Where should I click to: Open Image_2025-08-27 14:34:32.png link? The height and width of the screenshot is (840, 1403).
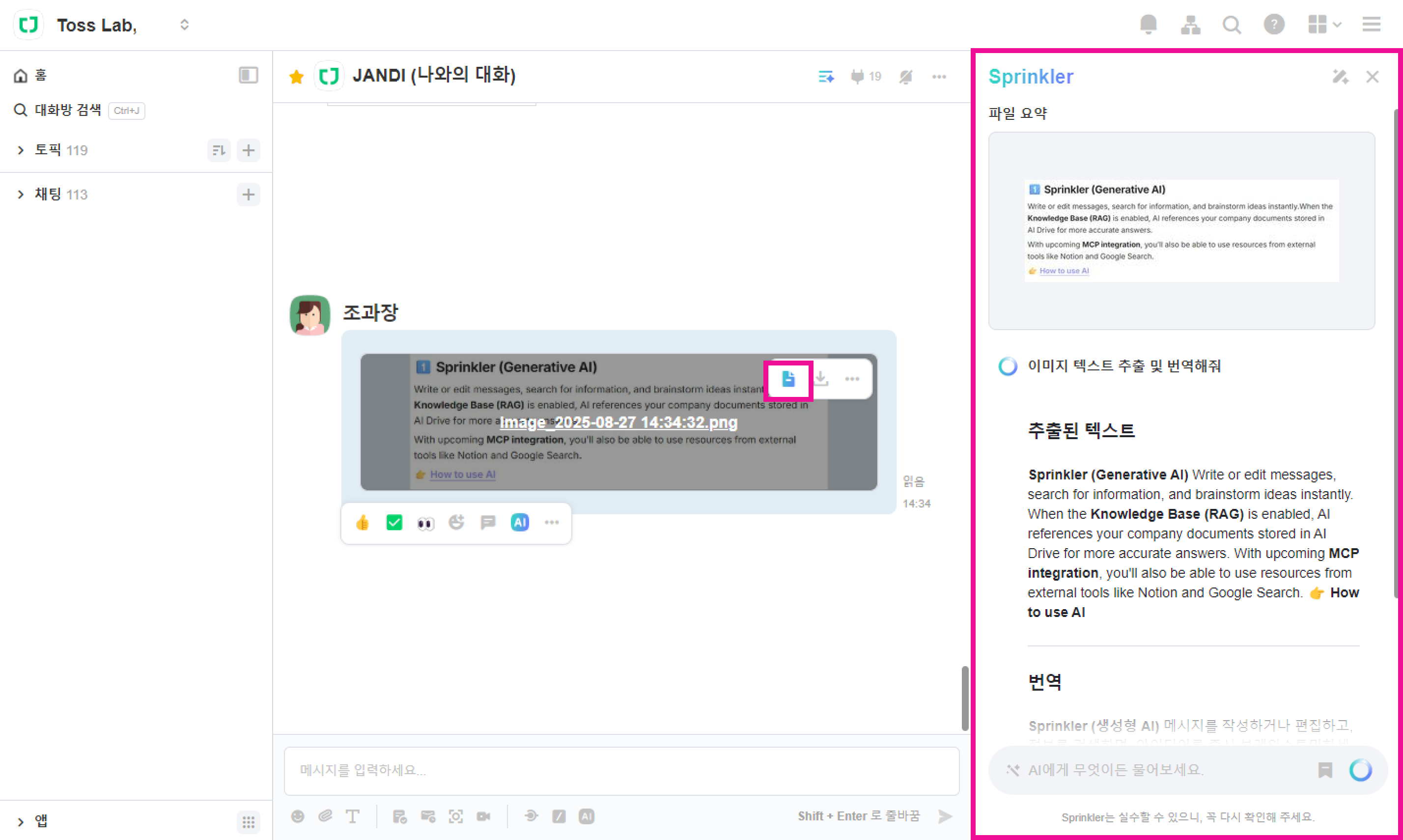pos(618,422)
